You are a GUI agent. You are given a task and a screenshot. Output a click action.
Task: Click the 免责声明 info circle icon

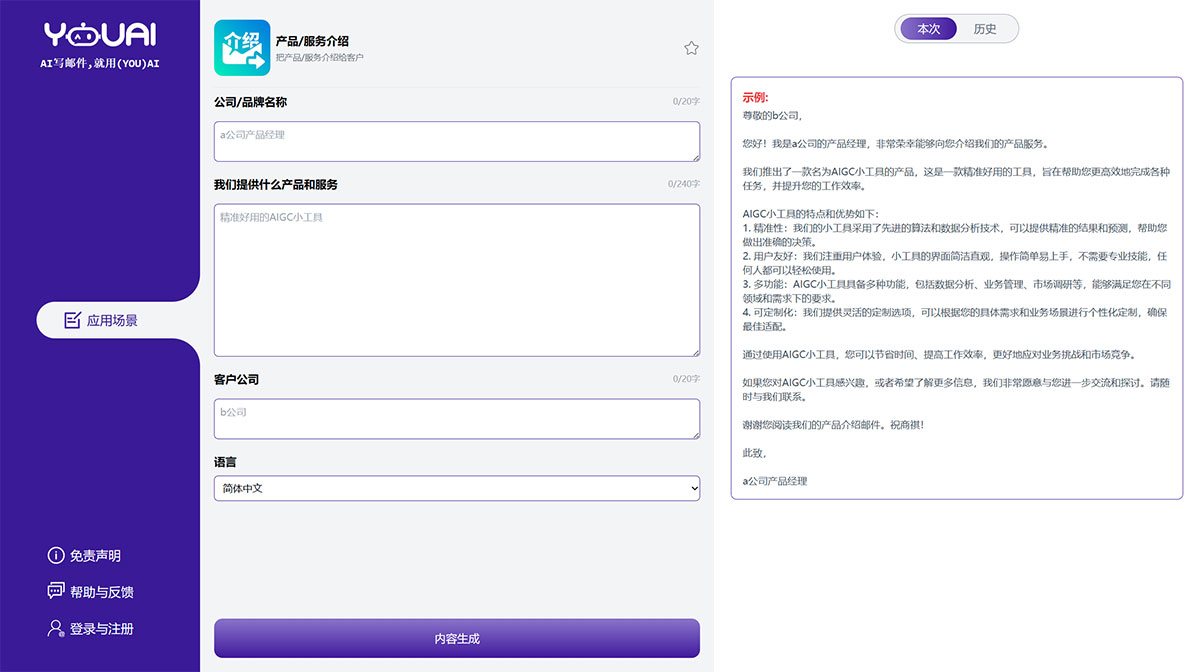pos(56,556)
